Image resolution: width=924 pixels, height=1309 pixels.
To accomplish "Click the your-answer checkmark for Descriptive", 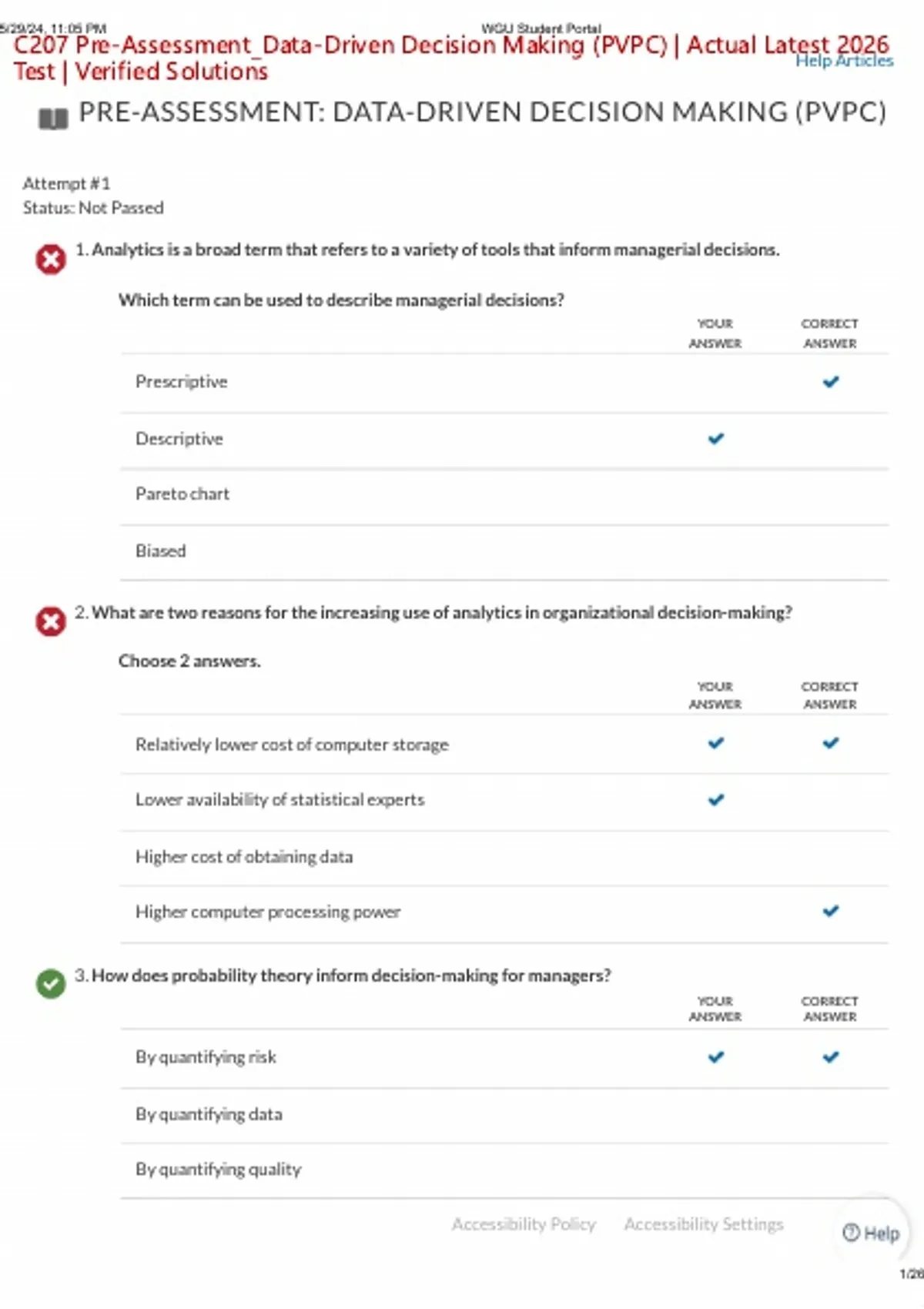I will (715, 438).
